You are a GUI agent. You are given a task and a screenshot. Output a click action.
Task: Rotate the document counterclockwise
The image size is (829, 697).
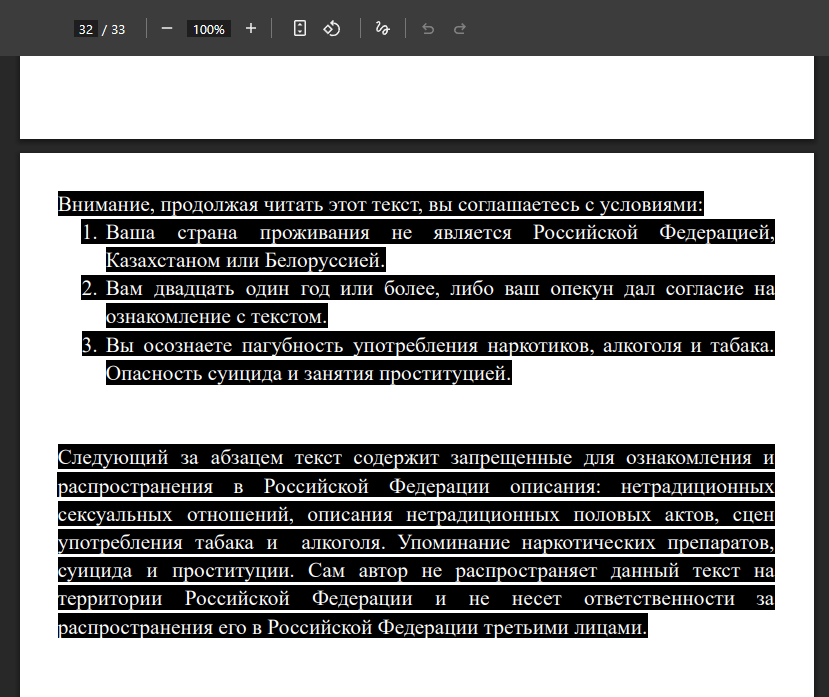(332, 29)
